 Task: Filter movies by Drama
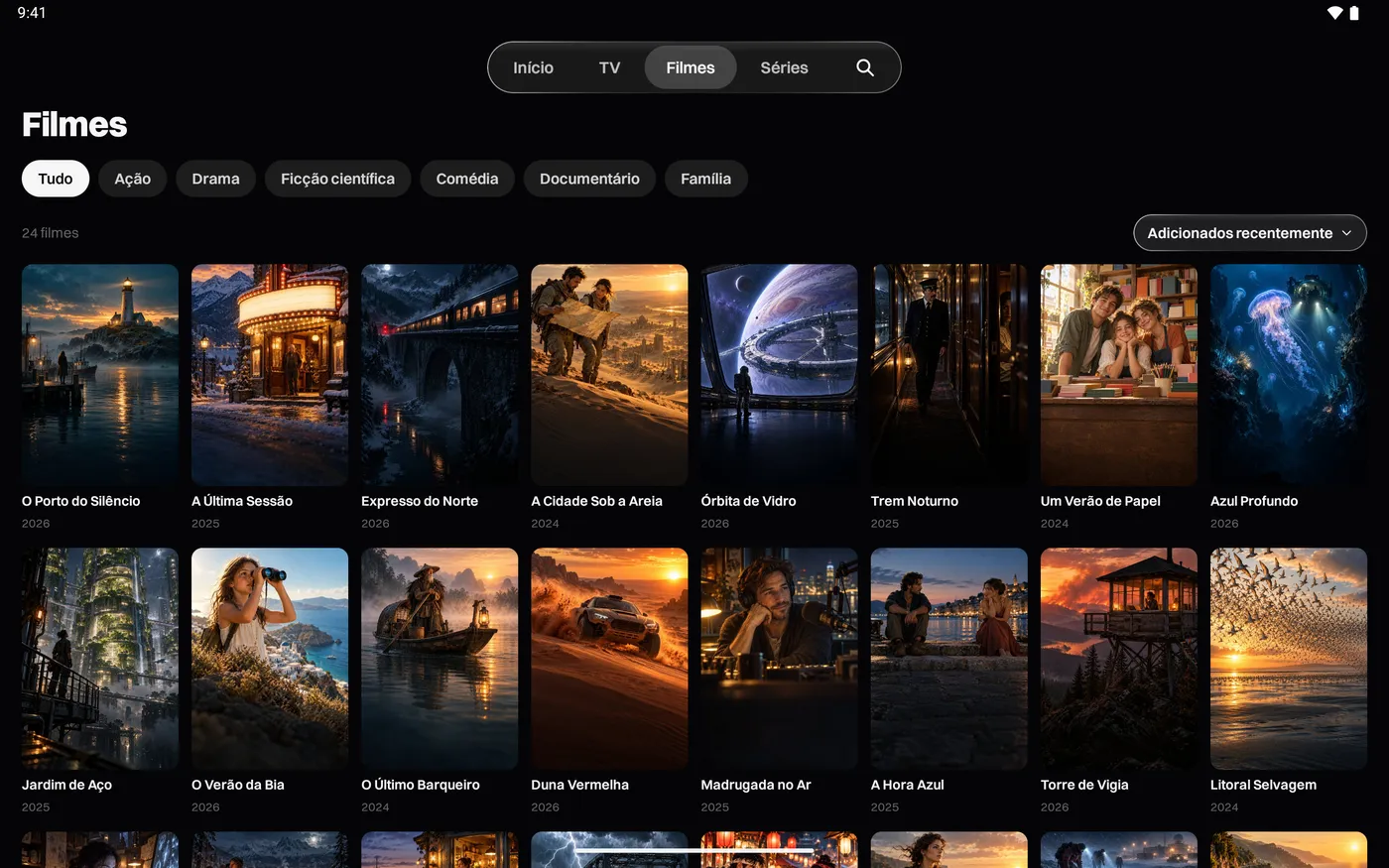click(215, 179)
